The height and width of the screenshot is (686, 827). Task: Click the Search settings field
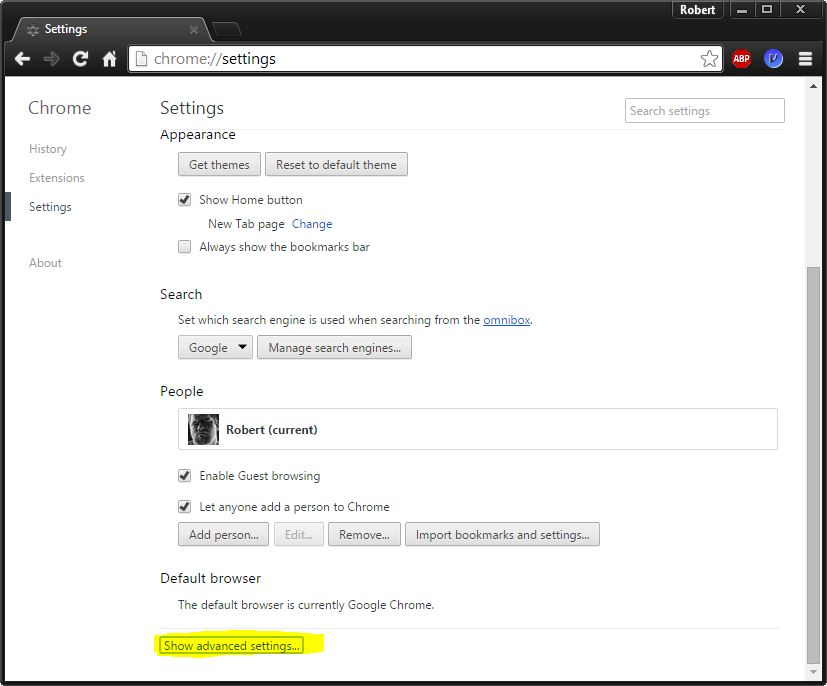[704, 111]
